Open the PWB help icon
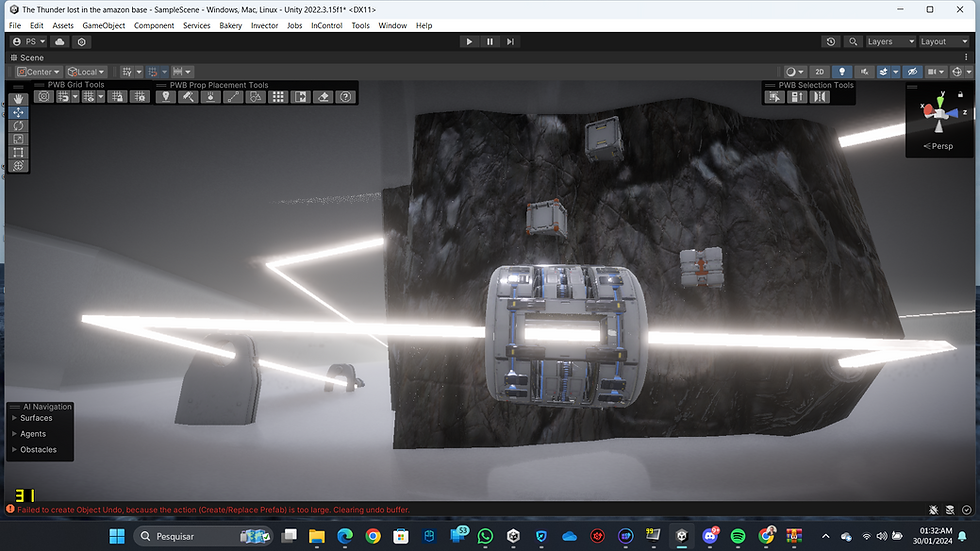Viewport: 980px width, 551px height. click(346, 97)
